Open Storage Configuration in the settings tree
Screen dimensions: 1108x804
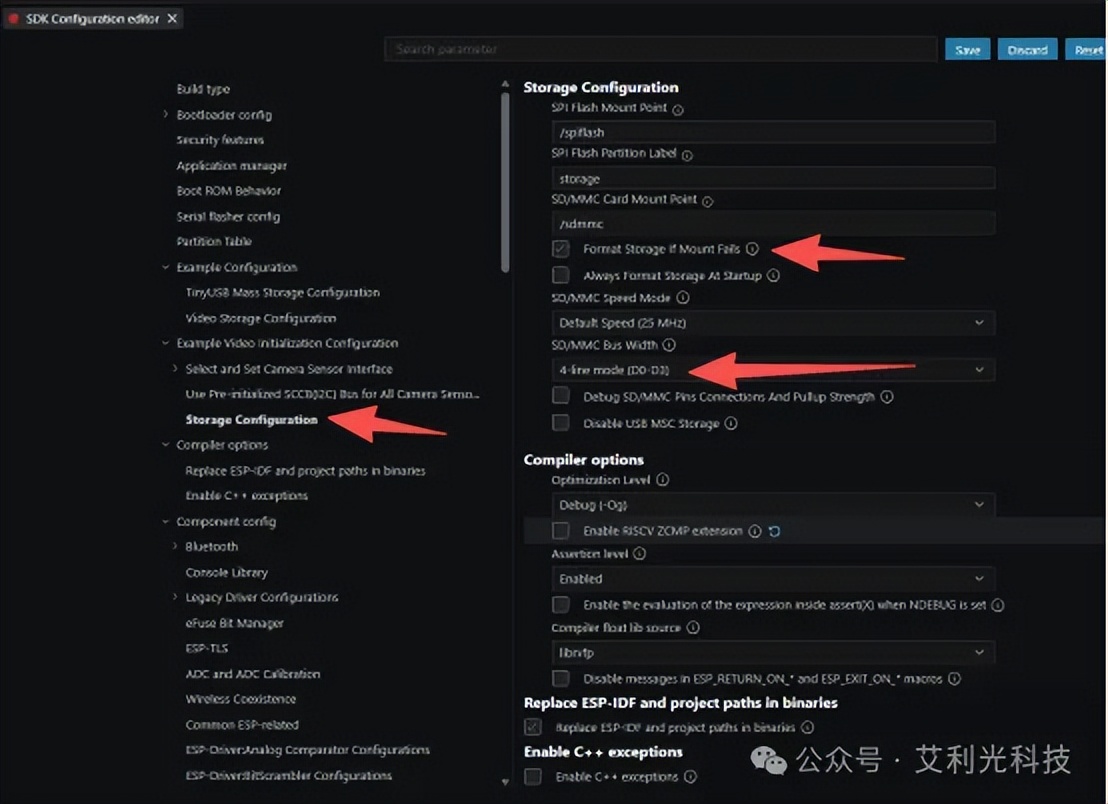pos(252,420)
